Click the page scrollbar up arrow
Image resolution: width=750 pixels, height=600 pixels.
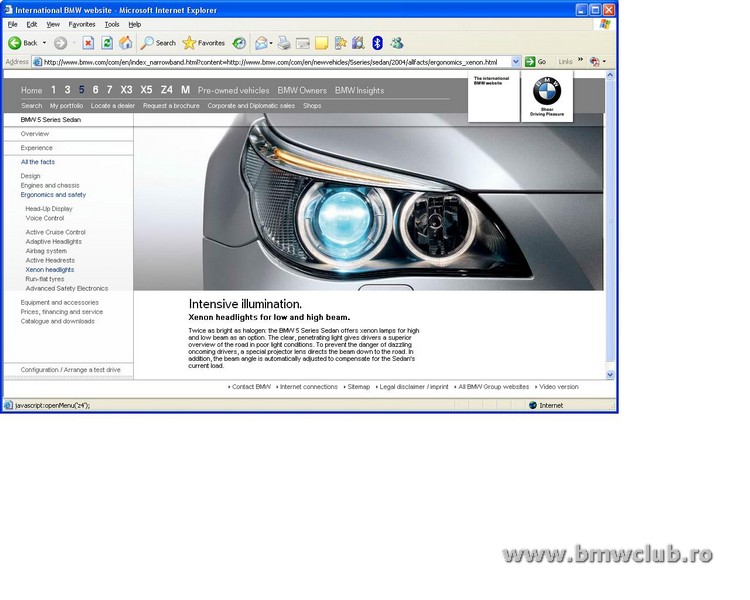[x=610, y=75]
